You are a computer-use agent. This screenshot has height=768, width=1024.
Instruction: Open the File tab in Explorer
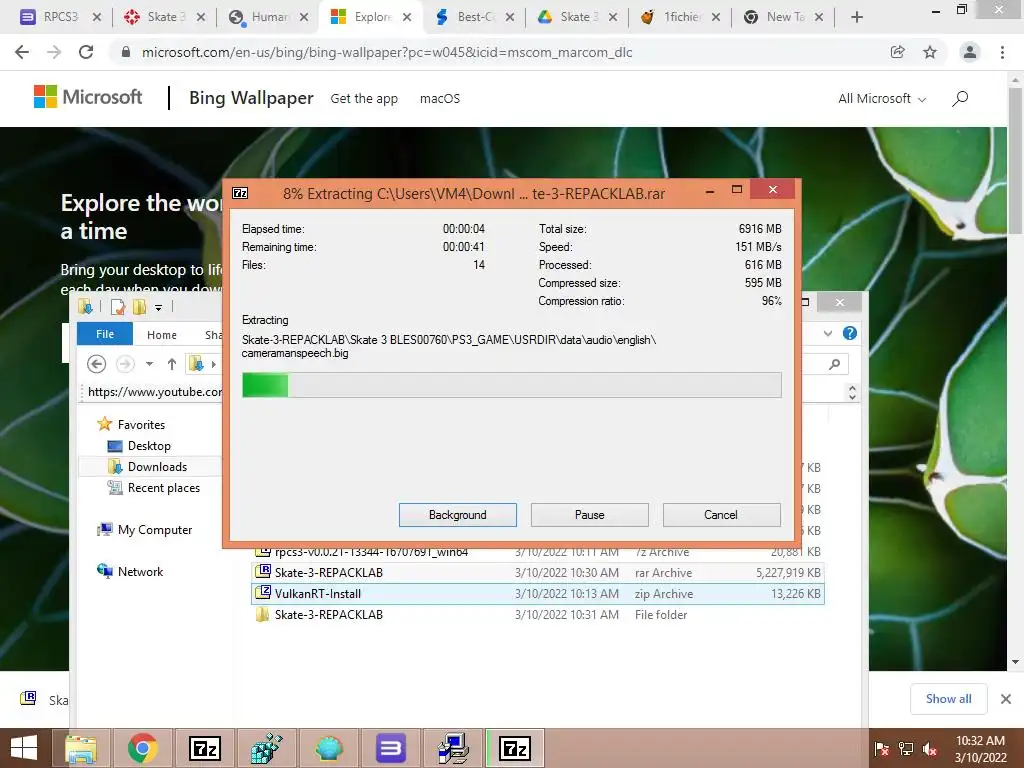click(105, 334)
